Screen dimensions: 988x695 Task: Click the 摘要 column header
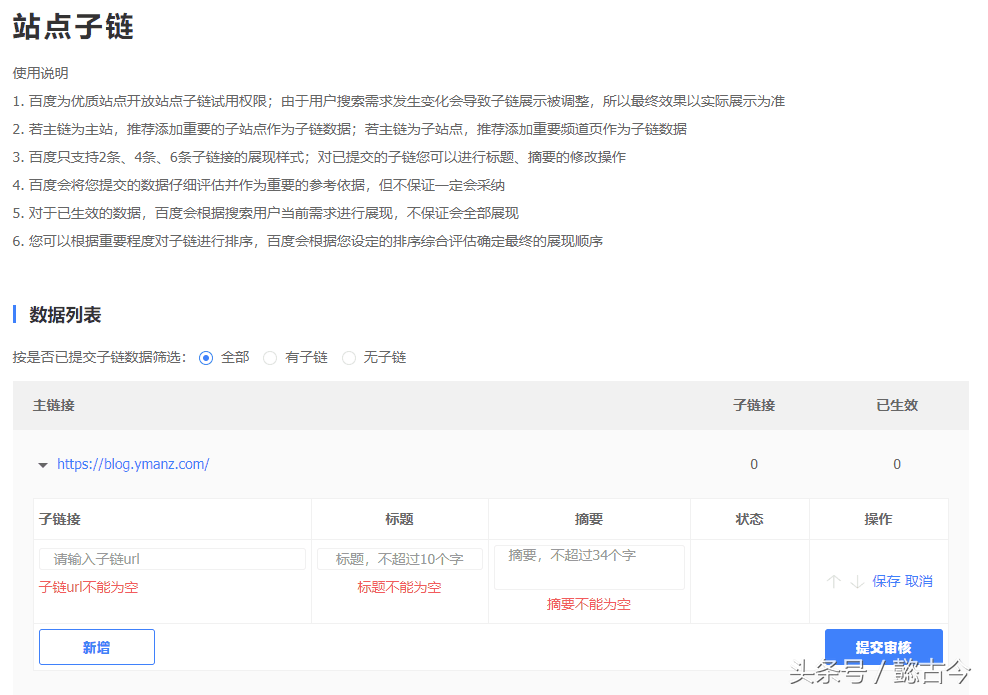point(589,519)
